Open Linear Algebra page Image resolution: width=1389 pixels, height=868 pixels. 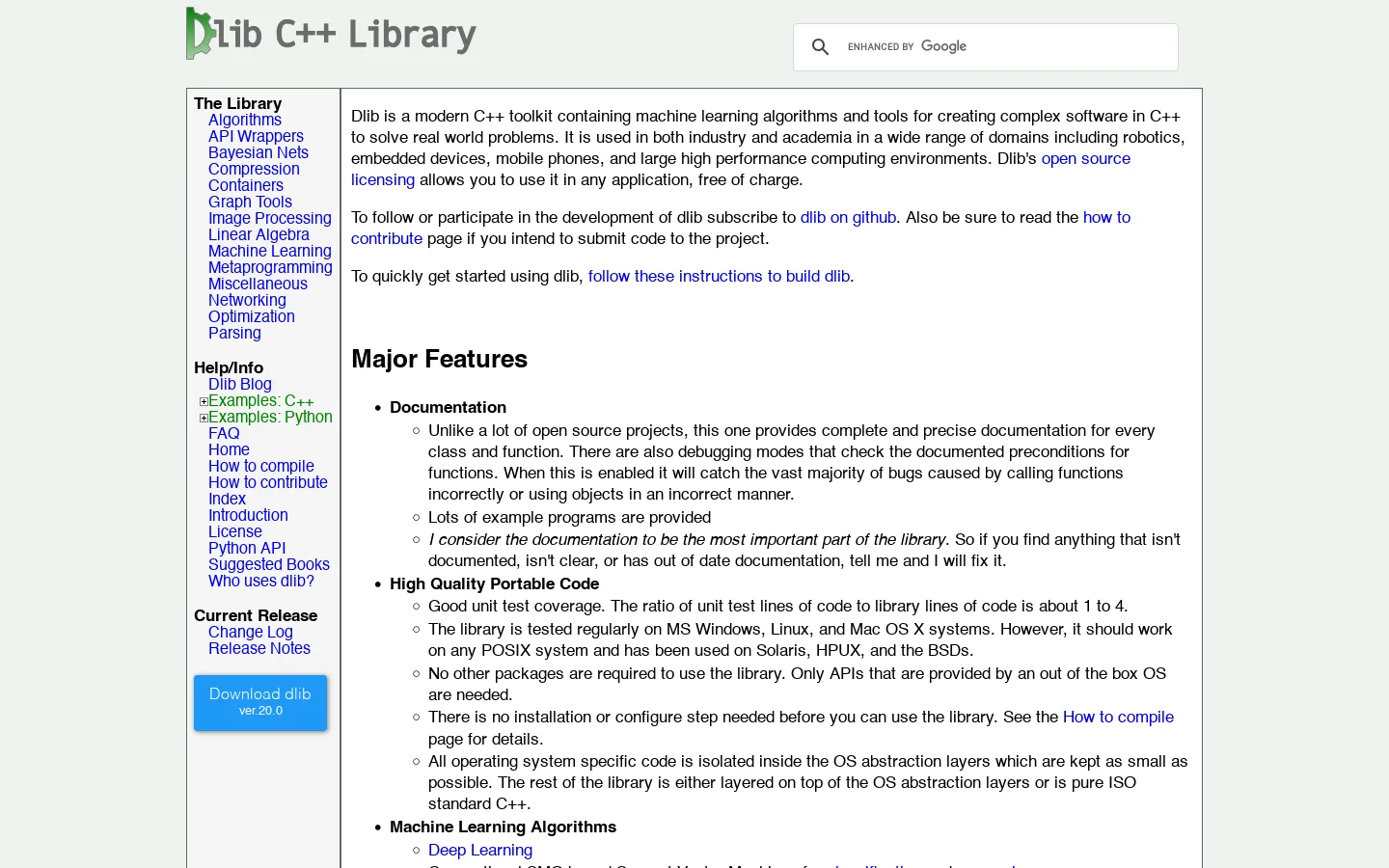(259, 234)
